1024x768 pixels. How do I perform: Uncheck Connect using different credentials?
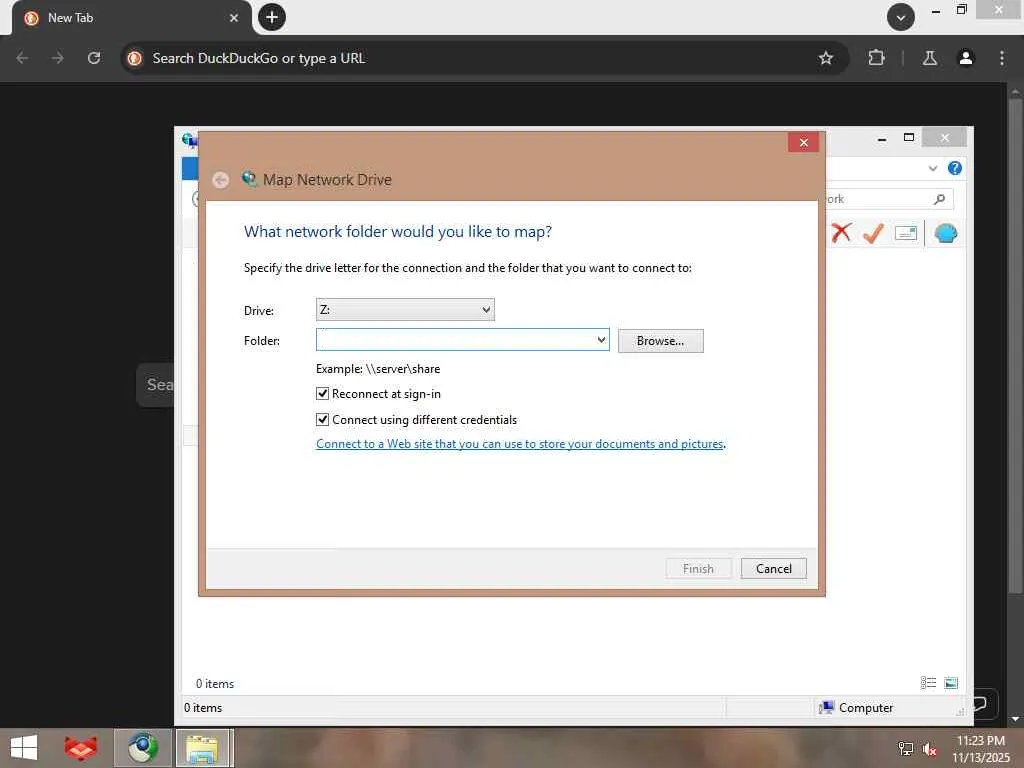[x=322, y=419]
